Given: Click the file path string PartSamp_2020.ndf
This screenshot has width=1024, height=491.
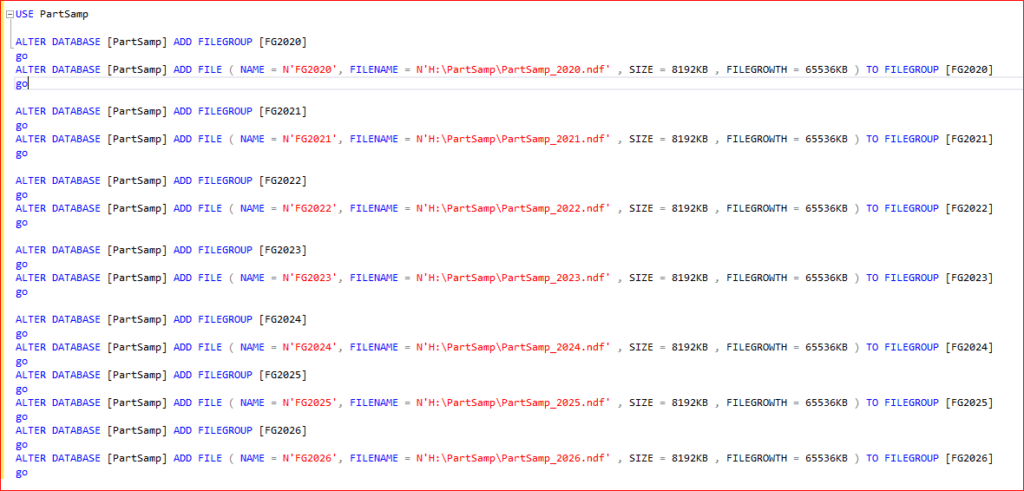Looking at the screenshot, I should (513, 69).
